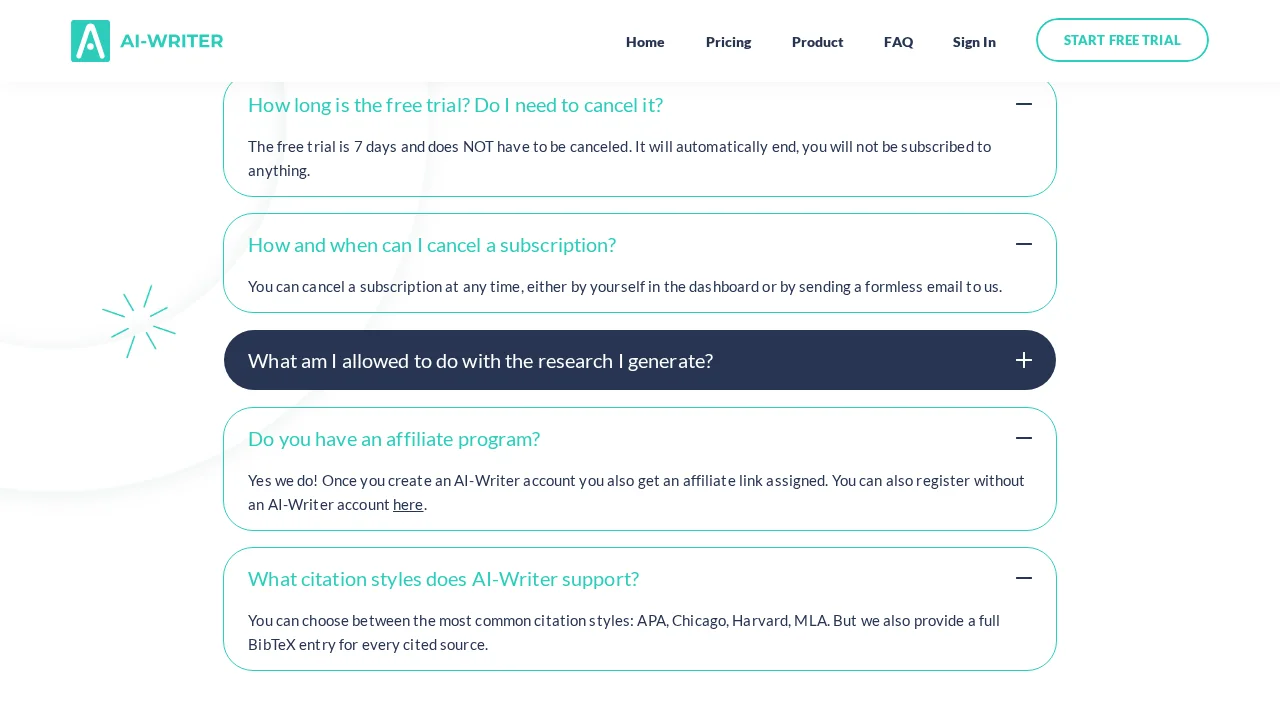Select Sign In in the navigation
Viewport: 1280px width, 720px height.
[x=974, y=42]
